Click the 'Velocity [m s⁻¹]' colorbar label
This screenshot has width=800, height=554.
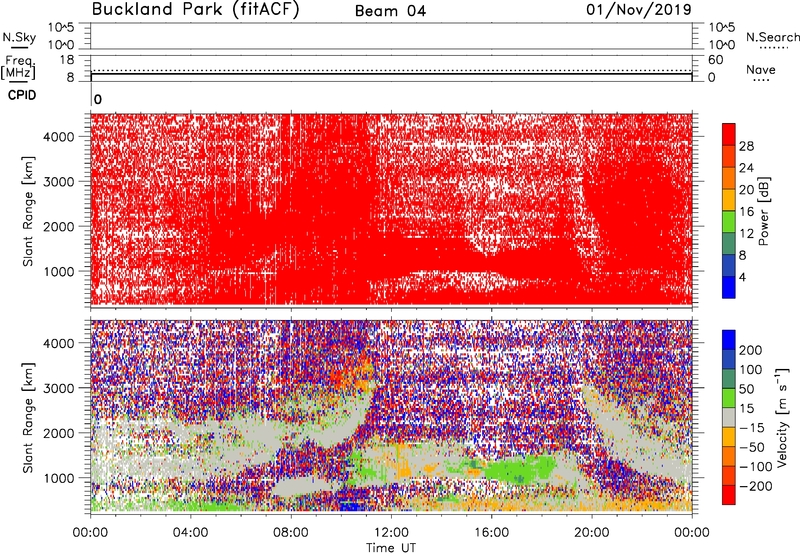(x=781, y=417)
